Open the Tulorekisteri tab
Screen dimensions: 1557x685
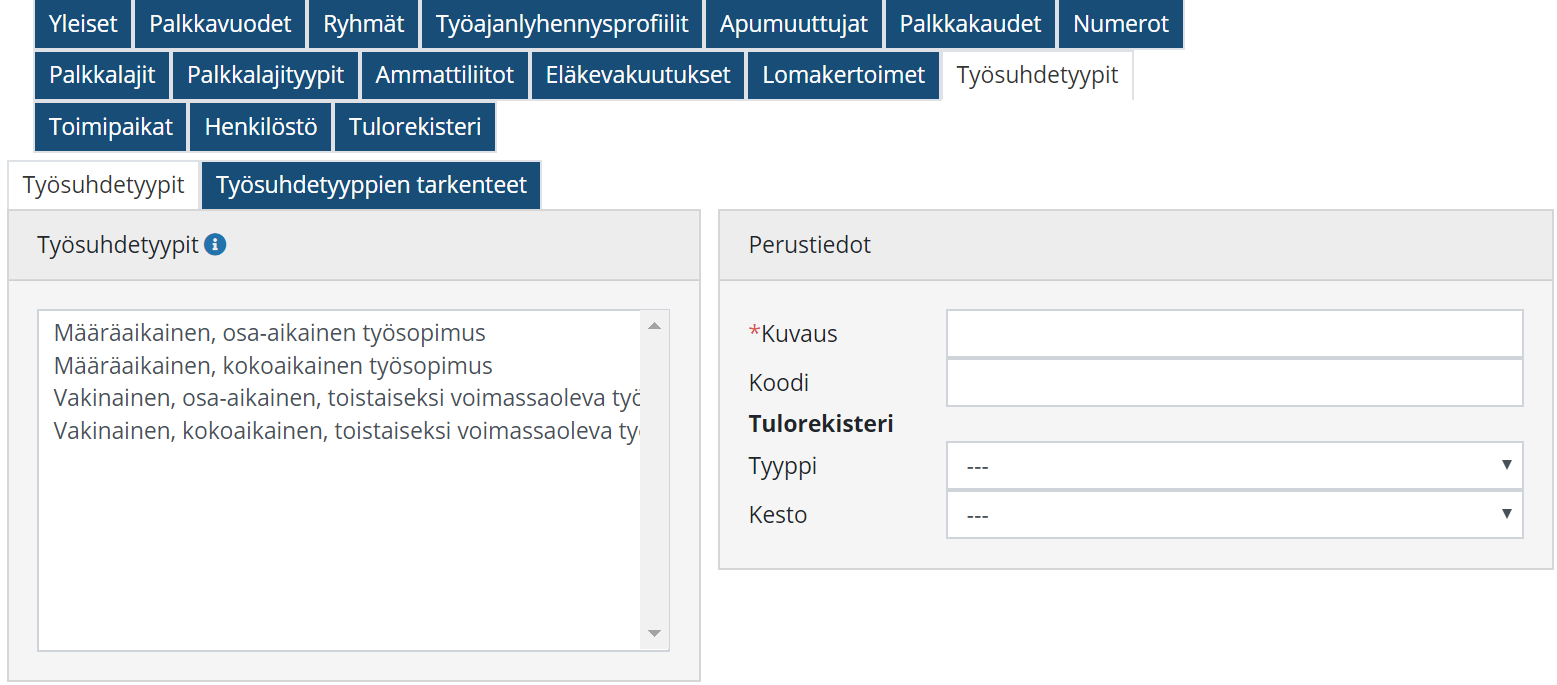(415, 127)
